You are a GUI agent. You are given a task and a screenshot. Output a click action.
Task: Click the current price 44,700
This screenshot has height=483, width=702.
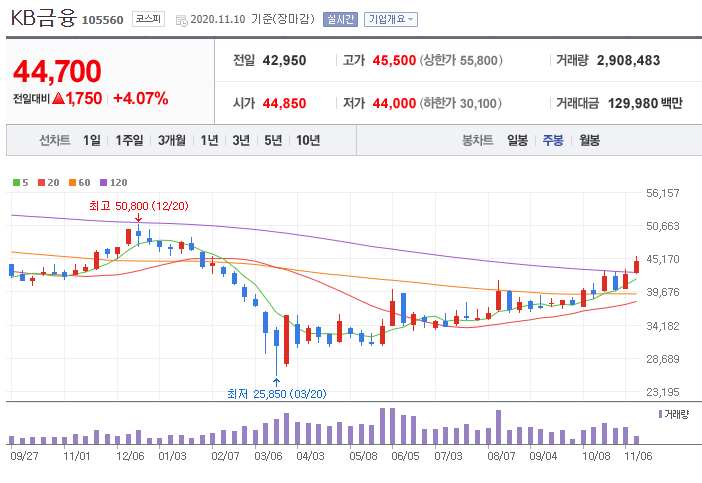[x=57, y=72]
